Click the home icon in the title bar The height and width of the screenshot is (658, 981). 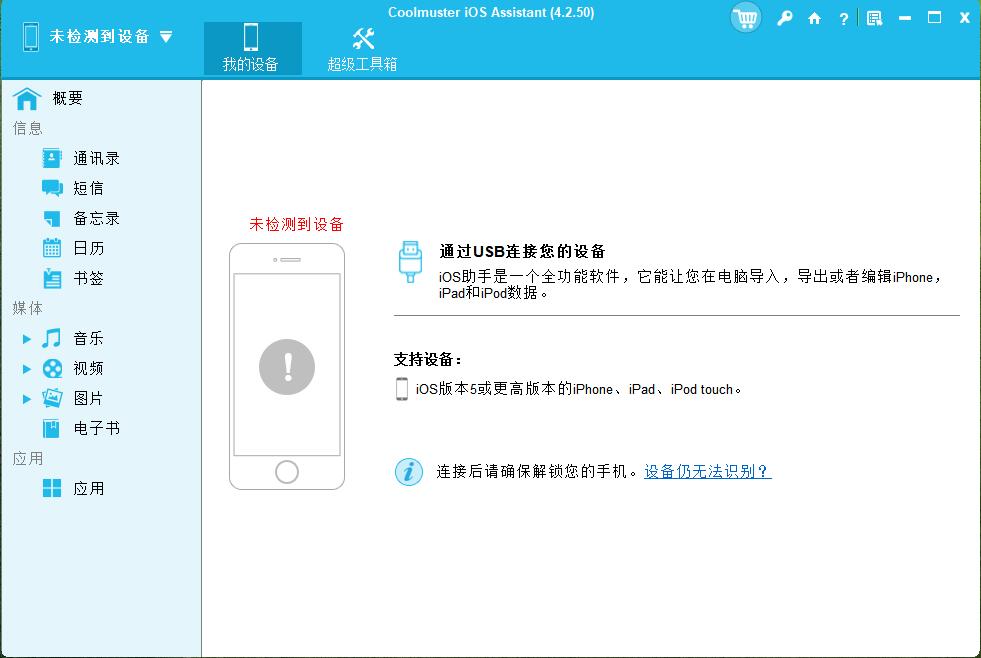(813, 17)
